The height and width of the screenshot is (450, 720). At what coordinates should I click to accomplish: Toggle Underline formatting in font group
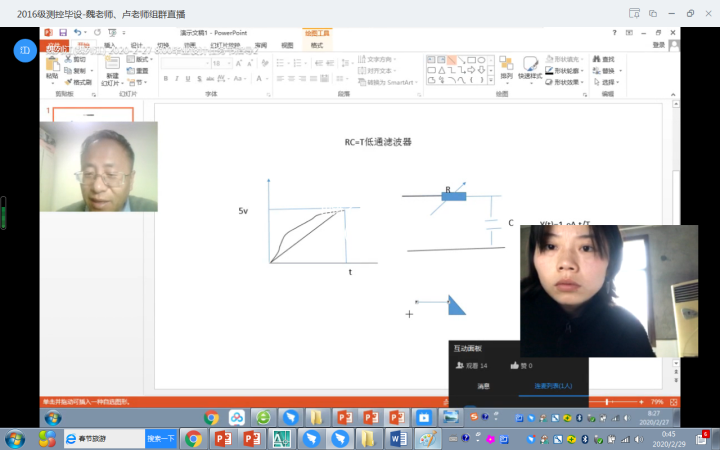tap(187, 78)
